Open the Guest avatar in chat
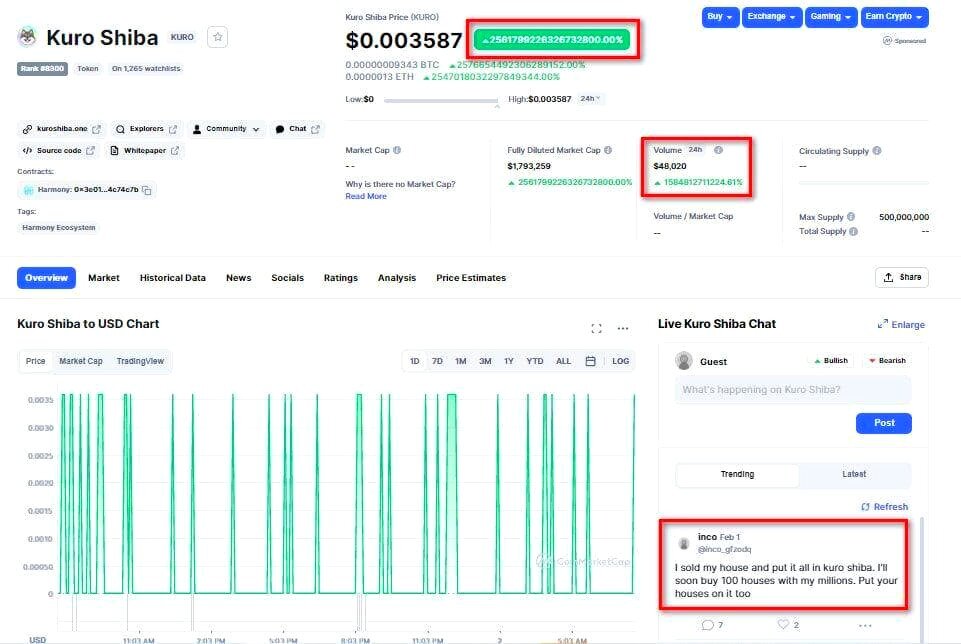This screenshot has width=961, height=644. pos(684,361)
